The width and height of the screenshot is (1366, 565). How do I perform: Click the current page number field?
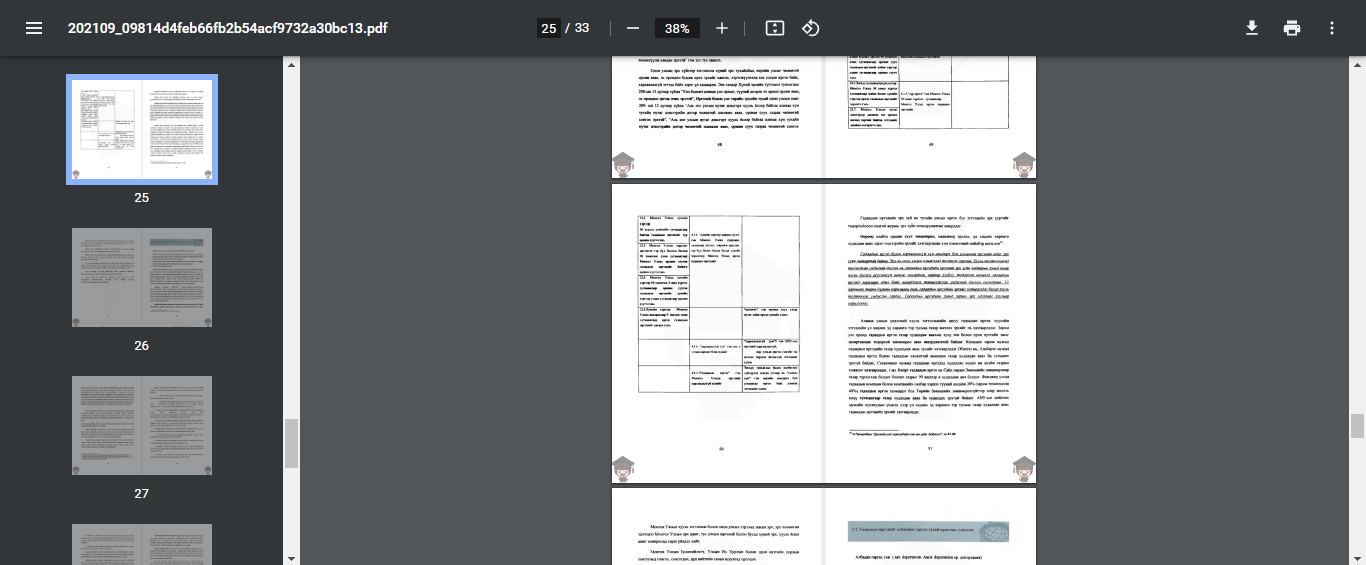(549, 28)
